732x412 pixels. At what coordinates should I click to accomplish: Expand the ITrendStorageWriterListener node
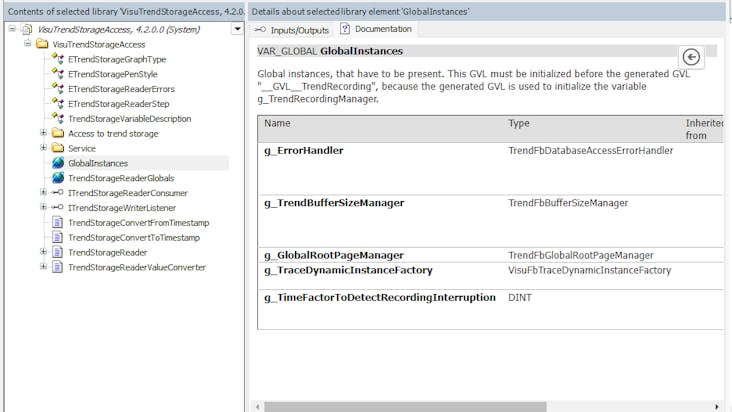tap(43, 208)
